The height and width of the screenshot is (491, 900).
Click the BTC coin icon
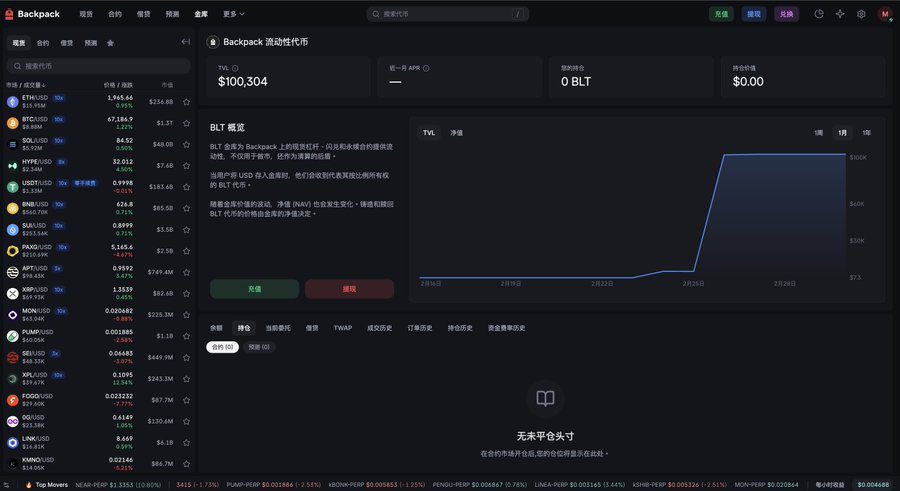13,123
